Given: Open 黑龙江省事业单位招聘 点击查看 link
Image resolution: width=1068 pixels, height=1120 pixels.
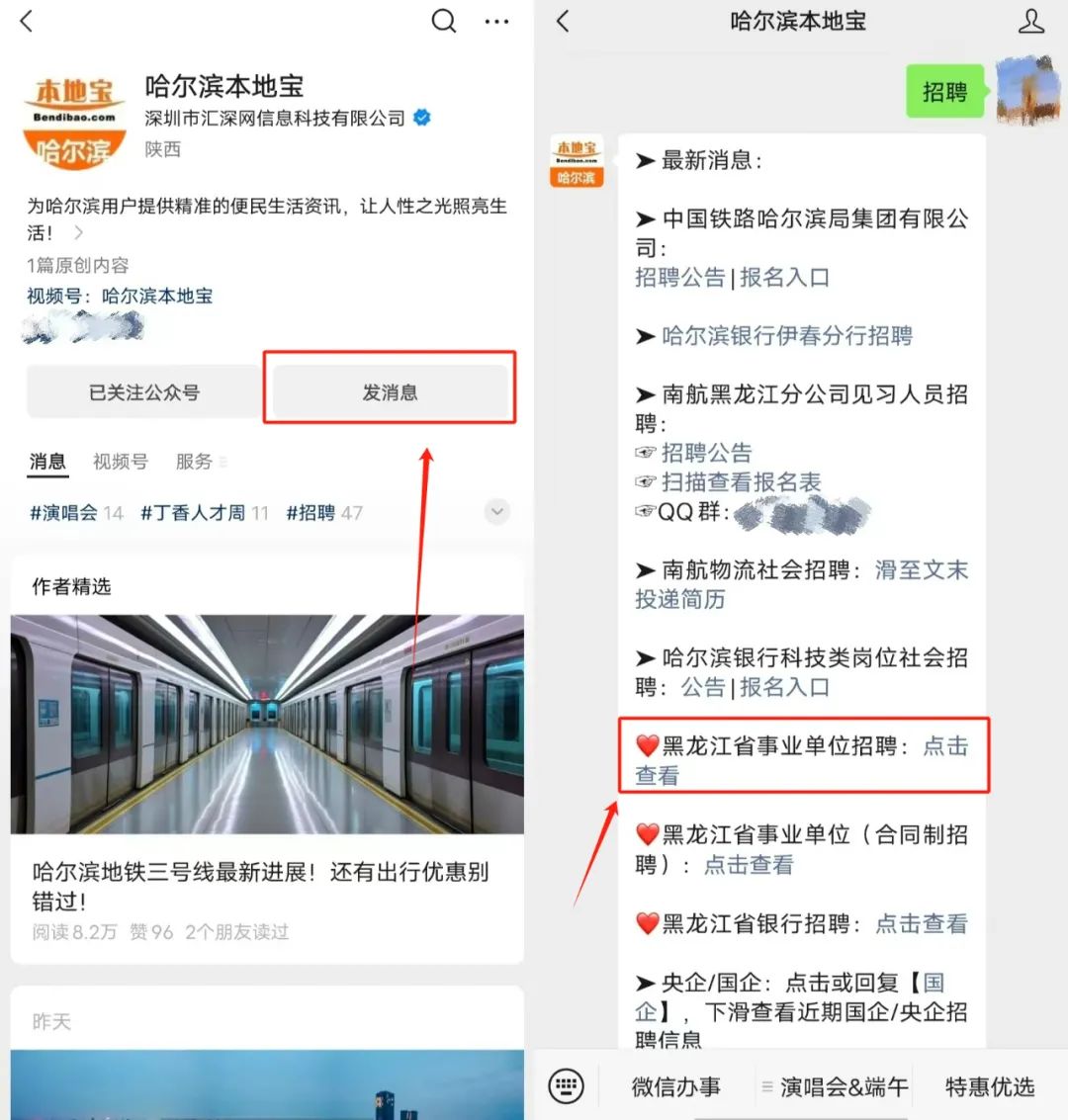Looking at the screenshot, I should point(802,761).
